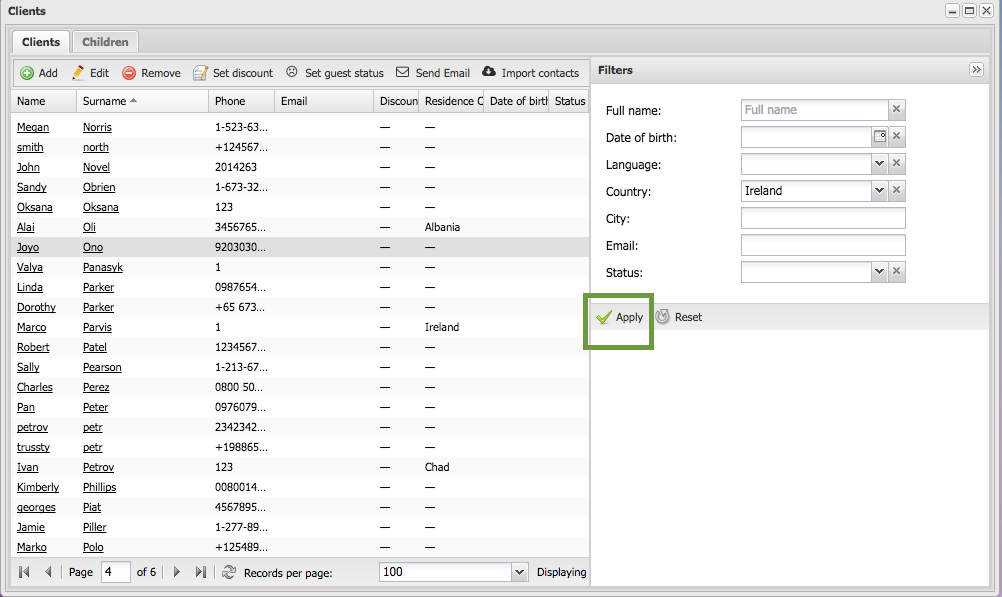
Task: Clear the Status filter
Action: coord(897,271)
